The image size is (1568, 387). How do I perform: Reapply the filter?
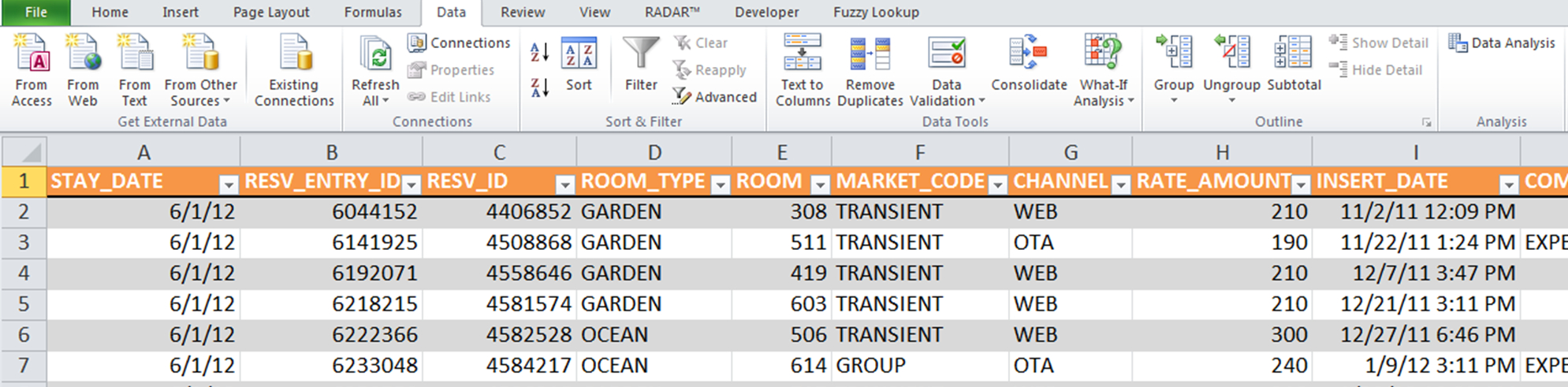[710, 70]
